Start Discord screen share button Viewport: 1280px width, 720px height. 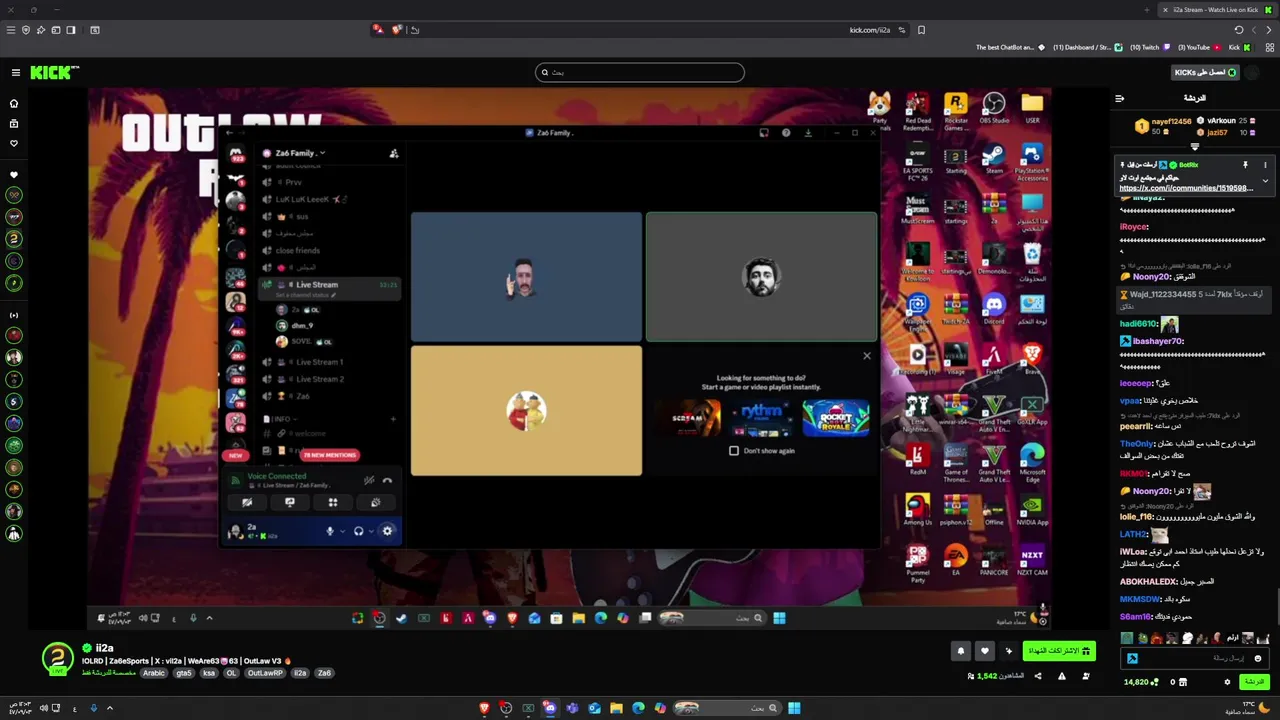[290, 503]
